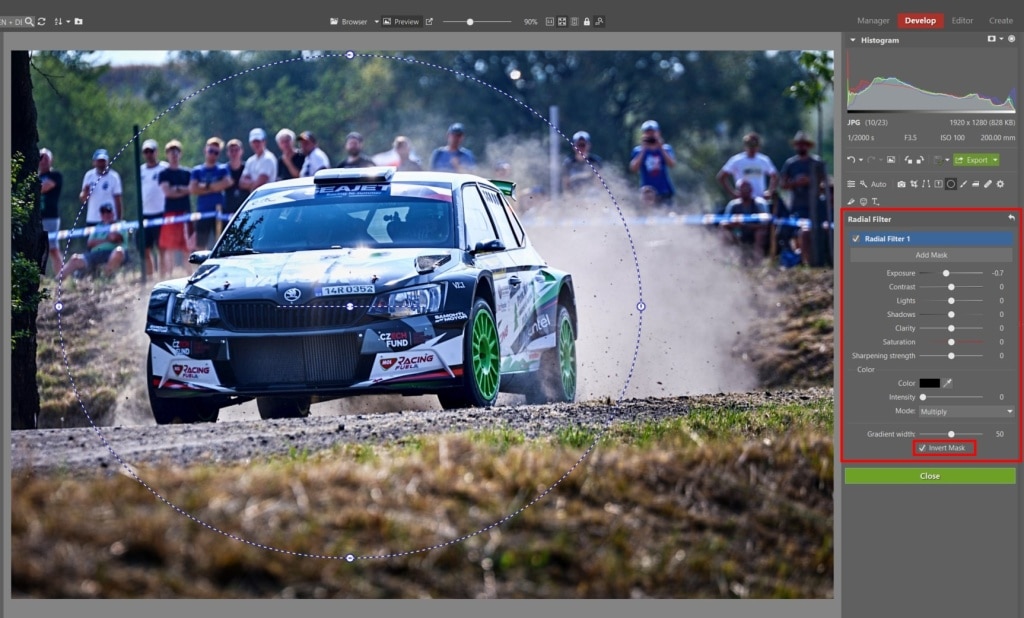This screenshot has height=618, width=1024.
Task: Uncheck the Radial Filter 1 checkbox
Action: pos(856,238)
